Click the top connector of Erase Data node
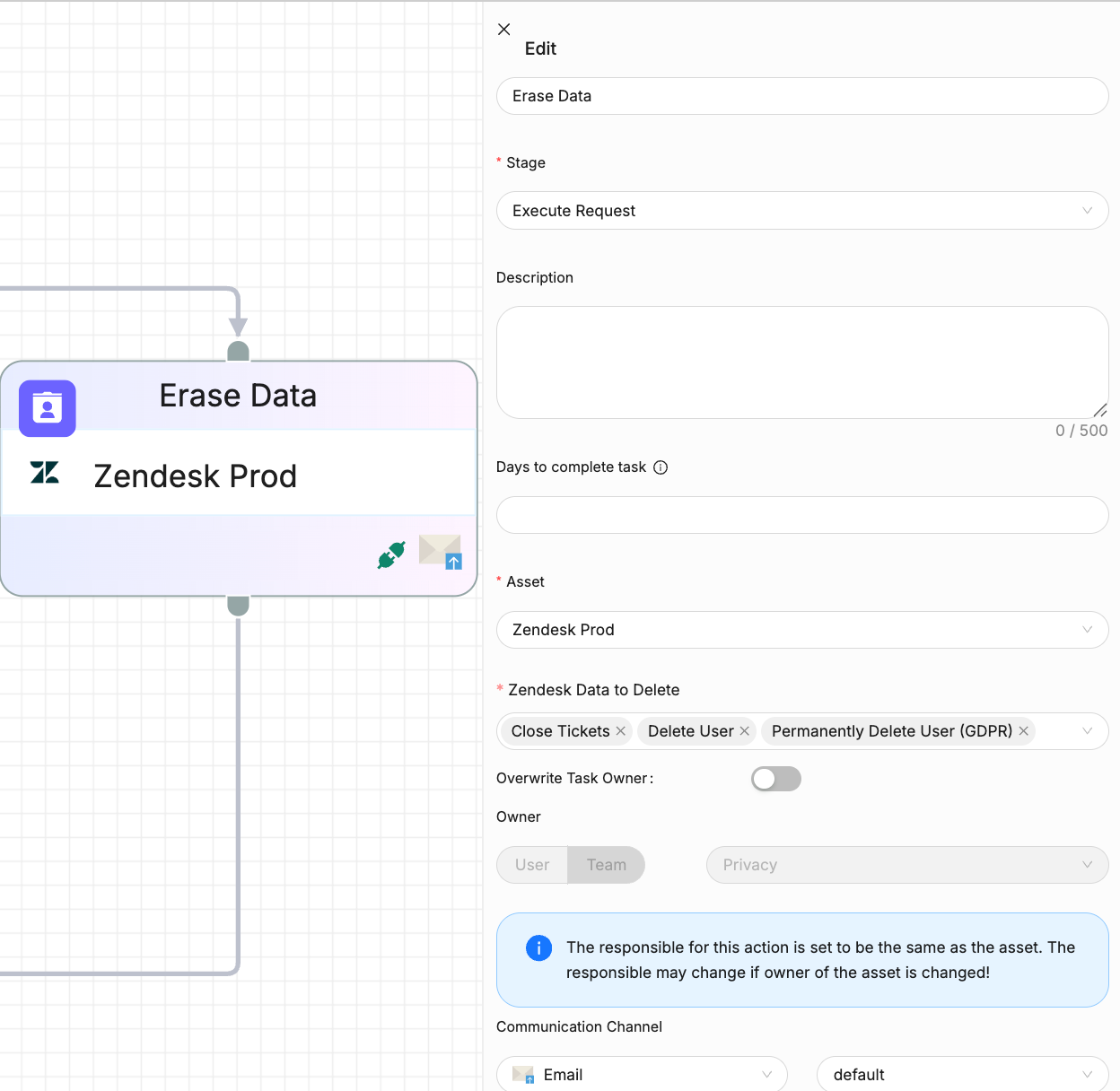Image resolution: width=1120 pixels, height=1091 pixels. tap(238, 351)
